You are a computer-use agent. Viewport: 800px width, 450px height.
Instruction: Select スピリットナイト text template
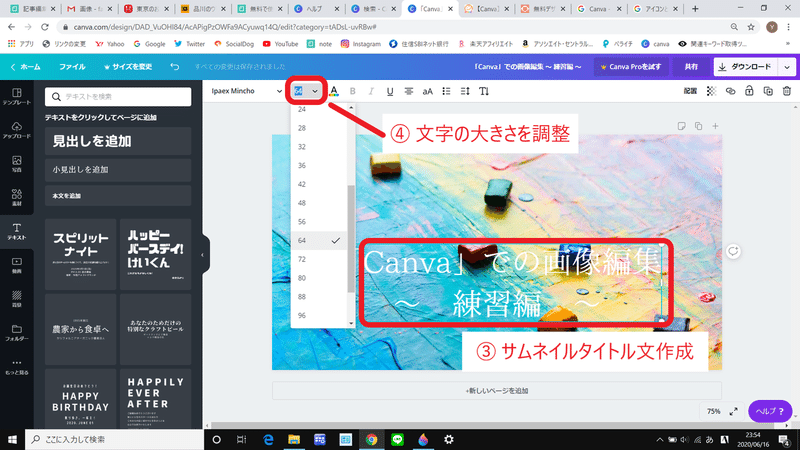(81, 255)
